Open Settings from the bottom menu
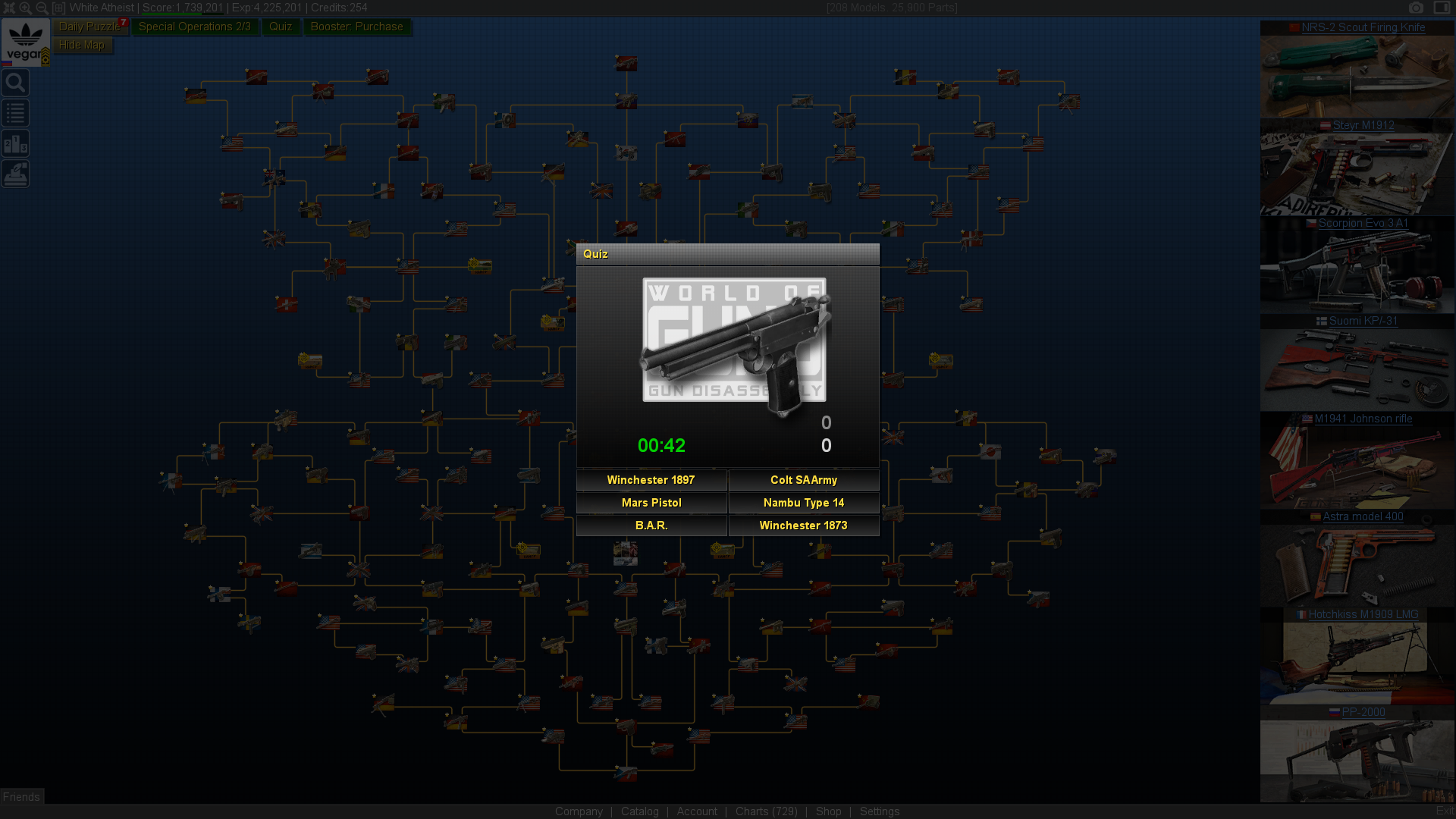The height and width of the screenshot is (819, 1456). click(879, 811)
